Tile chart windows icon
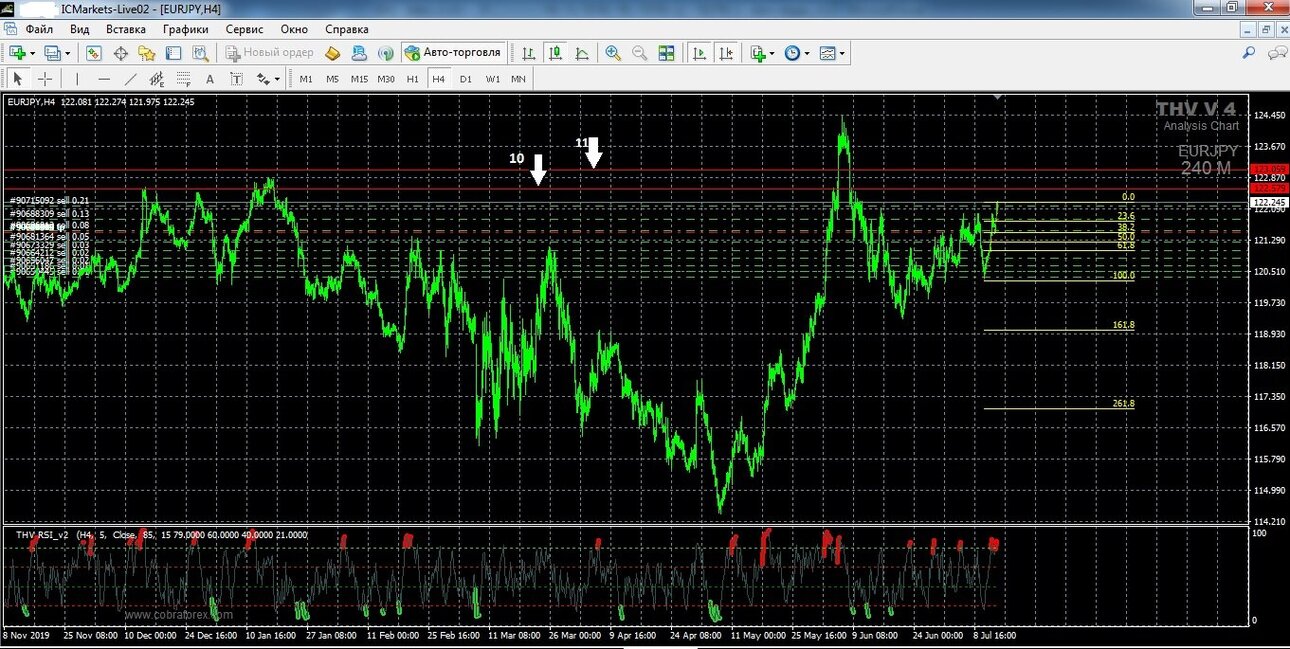Screen dimensions: 1290x649 (666, 53)
